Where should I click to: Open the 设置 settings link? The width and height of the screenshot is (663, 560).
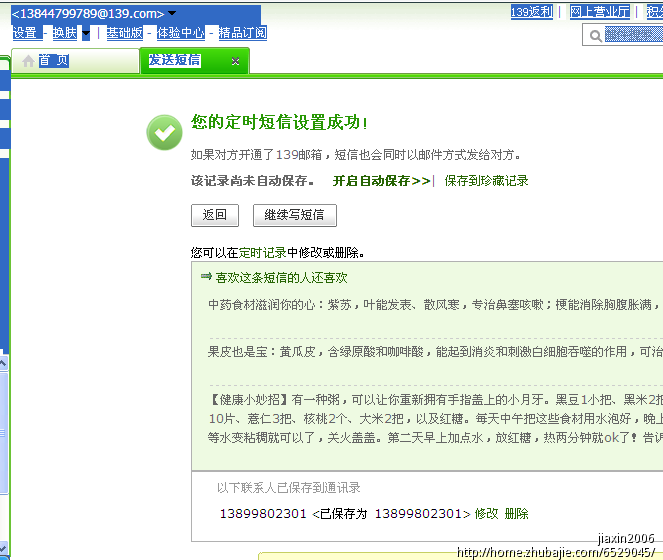tap(25, 33)
